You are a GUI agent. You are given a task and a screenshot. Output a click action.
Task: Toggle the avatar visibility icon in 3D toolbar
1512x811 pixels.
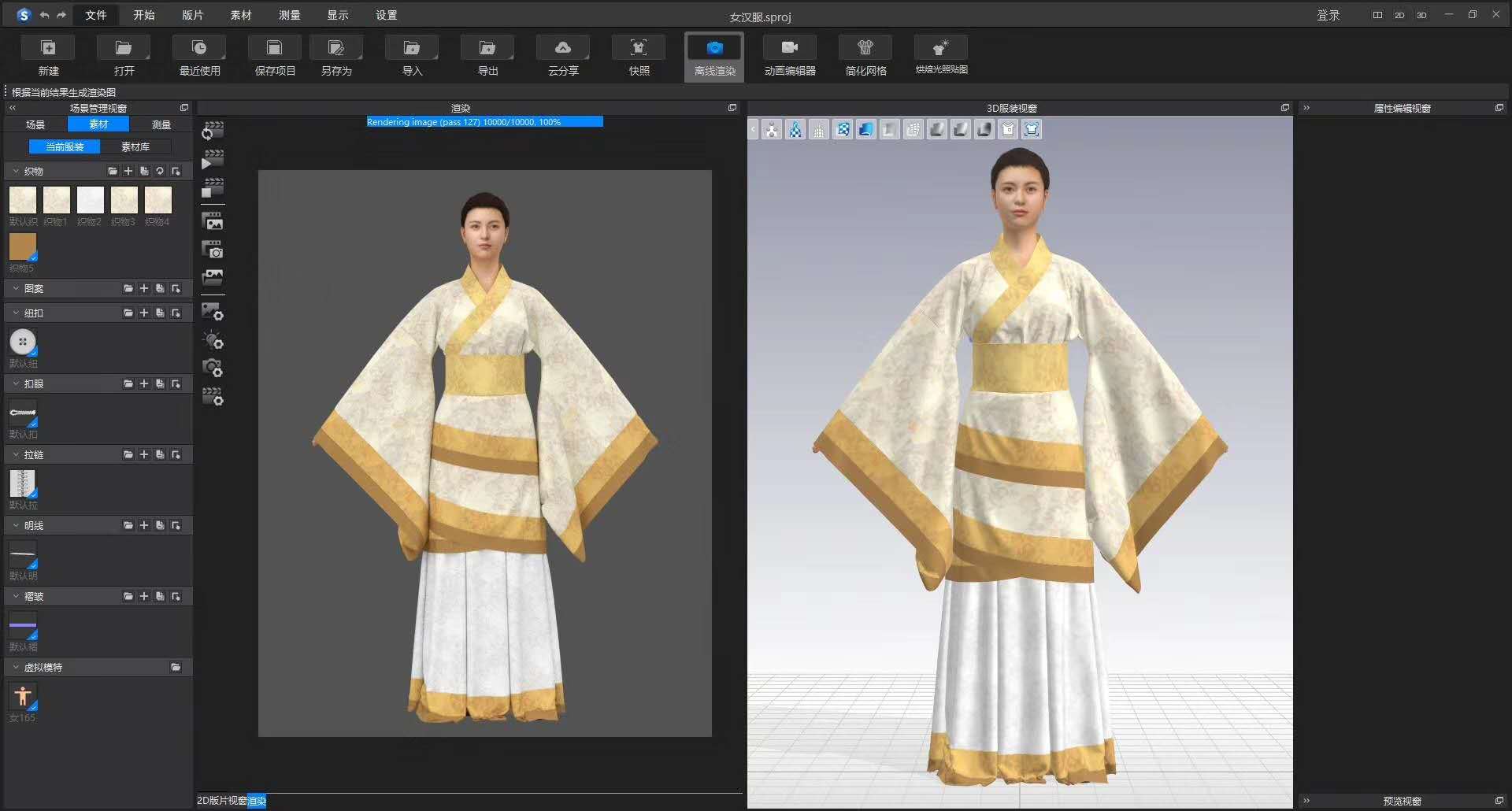(x=772, y=129)
